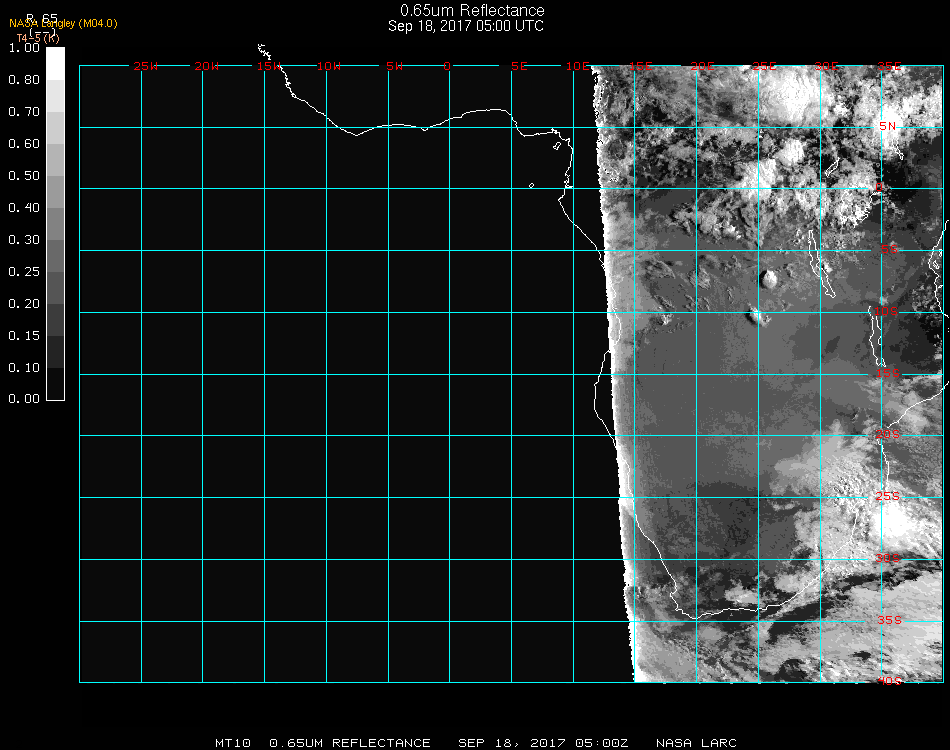Click the 10W longitude label
Image resolution: width=950 pixels, height=750 pixels.
tap(329, 66)
